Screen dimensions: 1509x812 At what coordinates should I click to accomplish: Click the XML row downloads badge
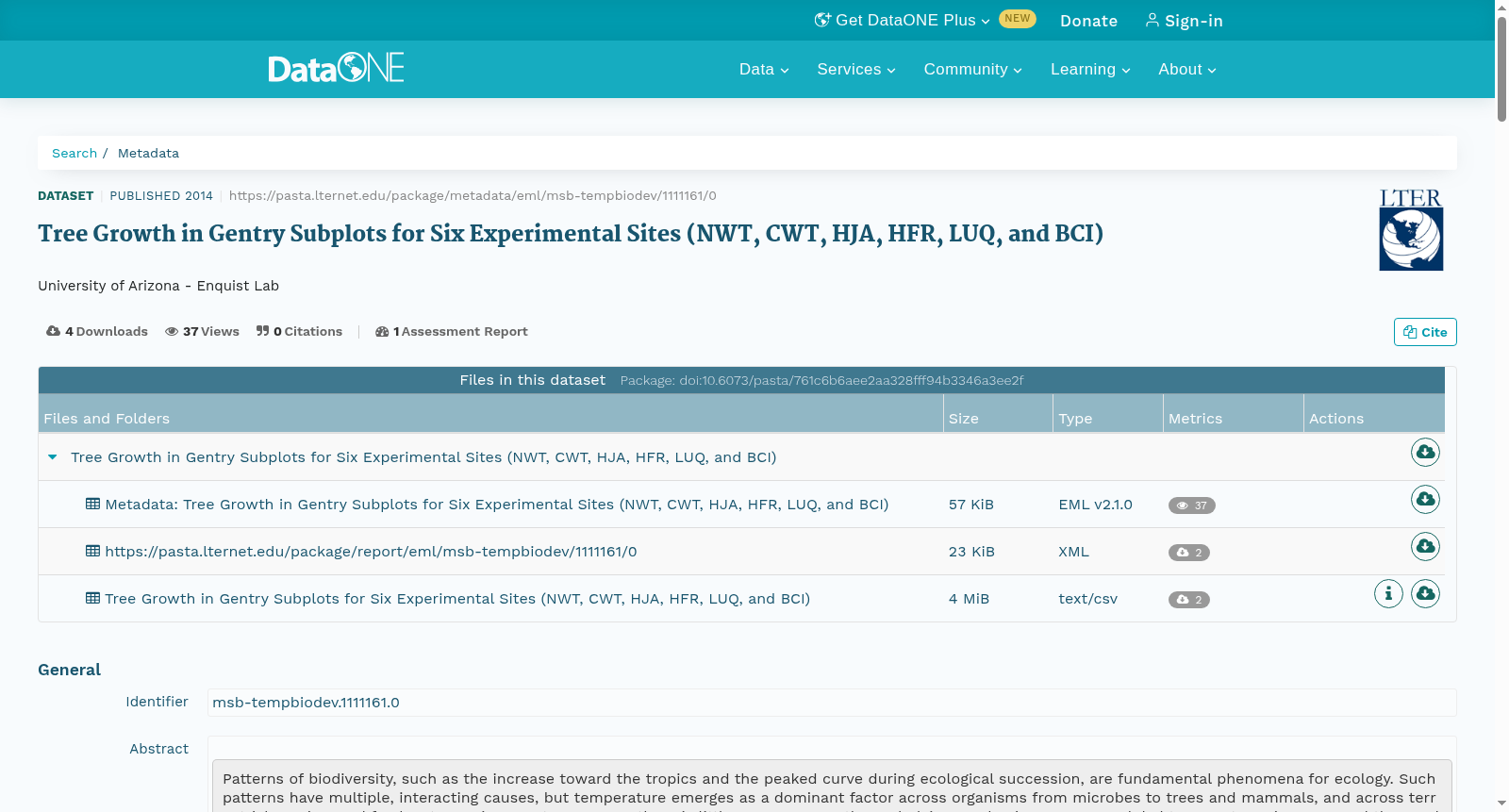pyautogui.click(x=1189, y=553)
